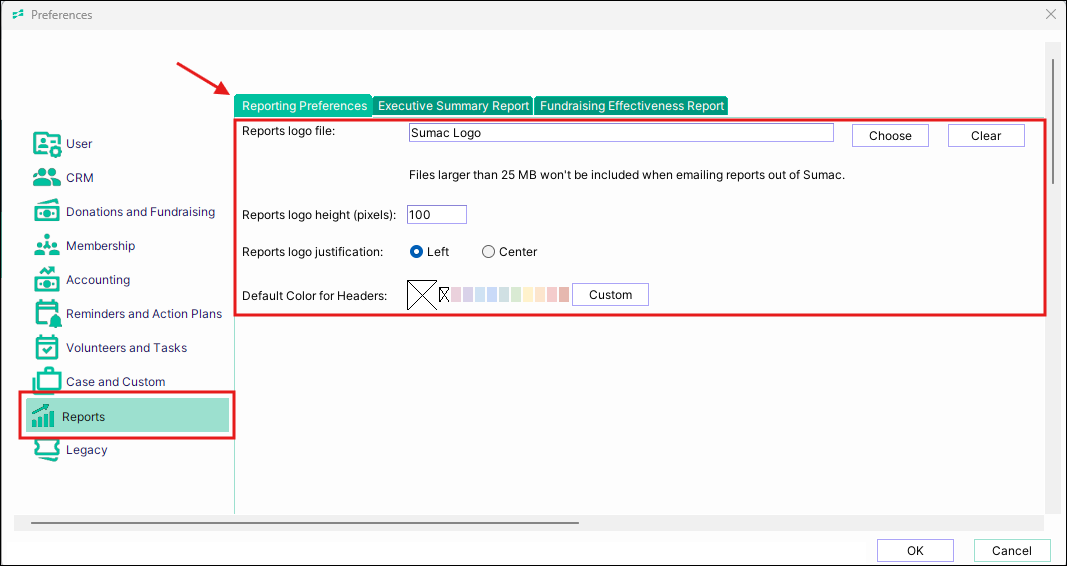Pick the light green header color swatch
The height and width of the screenshot is (566, 1067).
click(516, 295)
